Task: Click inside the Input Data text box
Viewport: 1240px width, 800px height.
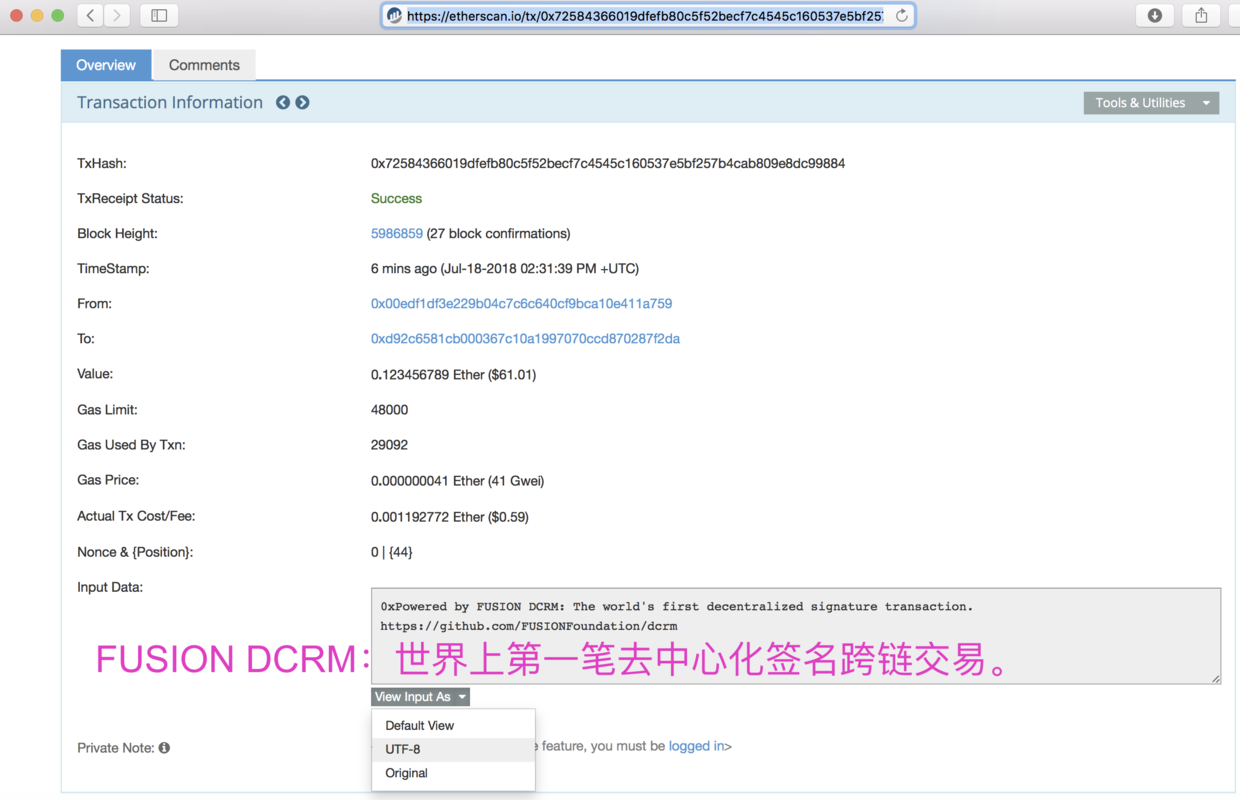Action: [796, 636]
